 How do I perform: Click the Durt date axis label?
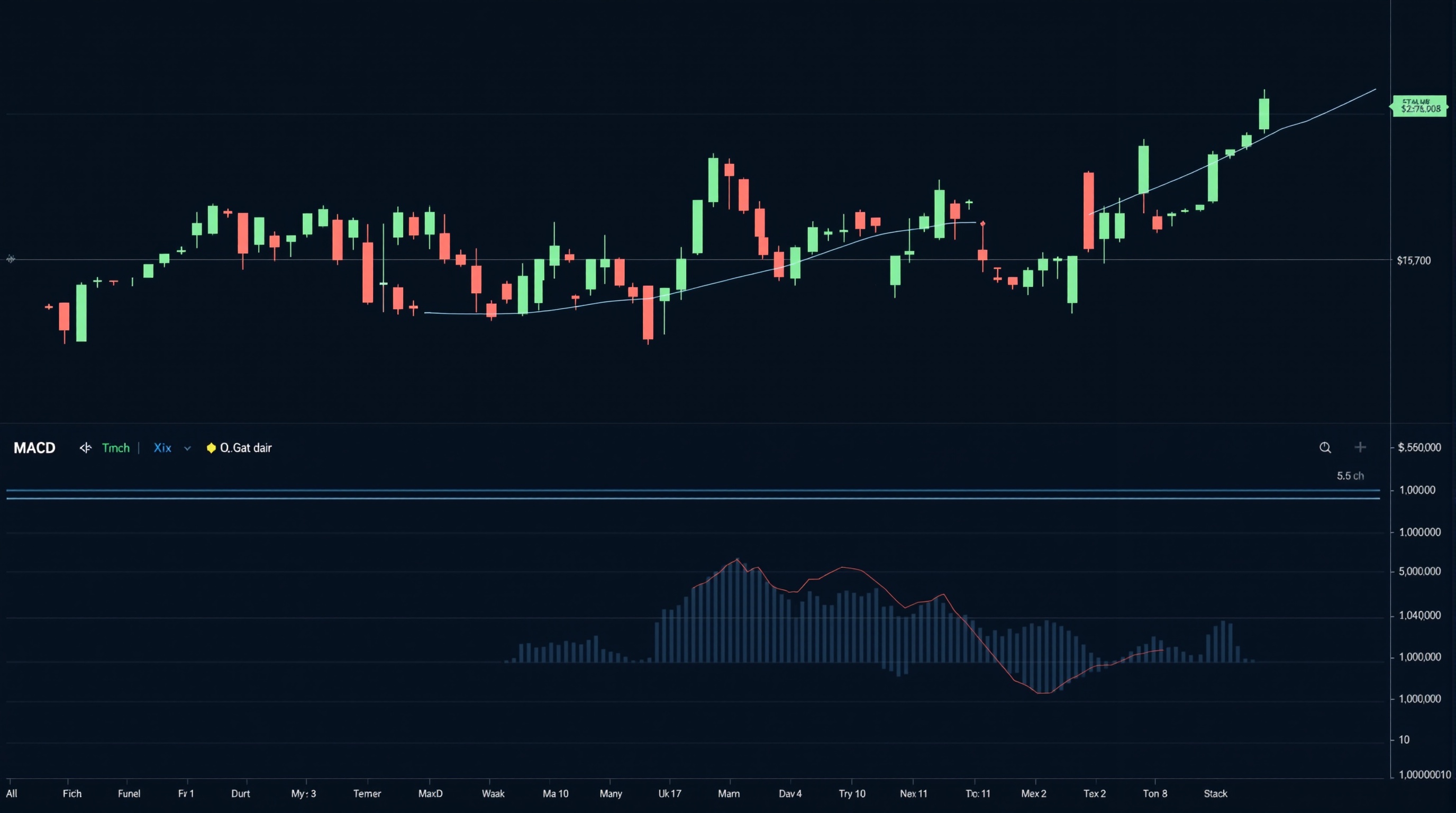pos(240,793)
